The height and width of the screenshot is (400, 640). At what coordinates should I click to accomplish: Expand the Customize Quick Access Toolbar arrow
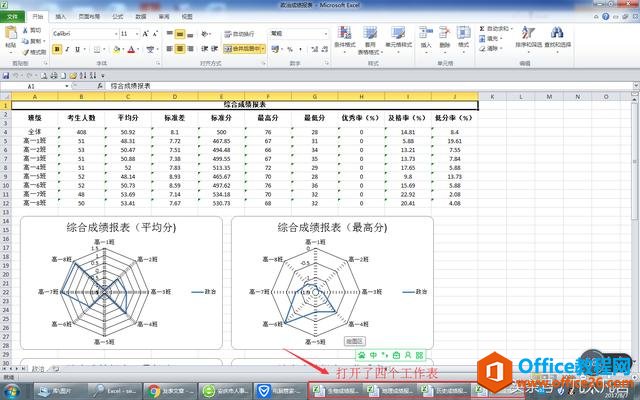103,76
